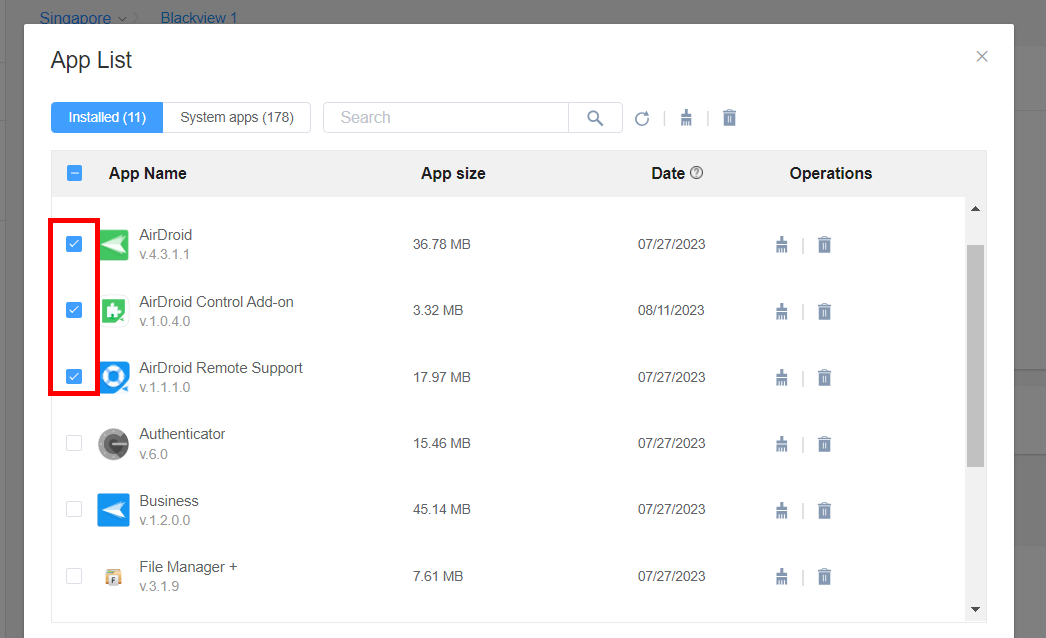
Task: Click the 08/11/2023 date value
Action: click(671, 310)
